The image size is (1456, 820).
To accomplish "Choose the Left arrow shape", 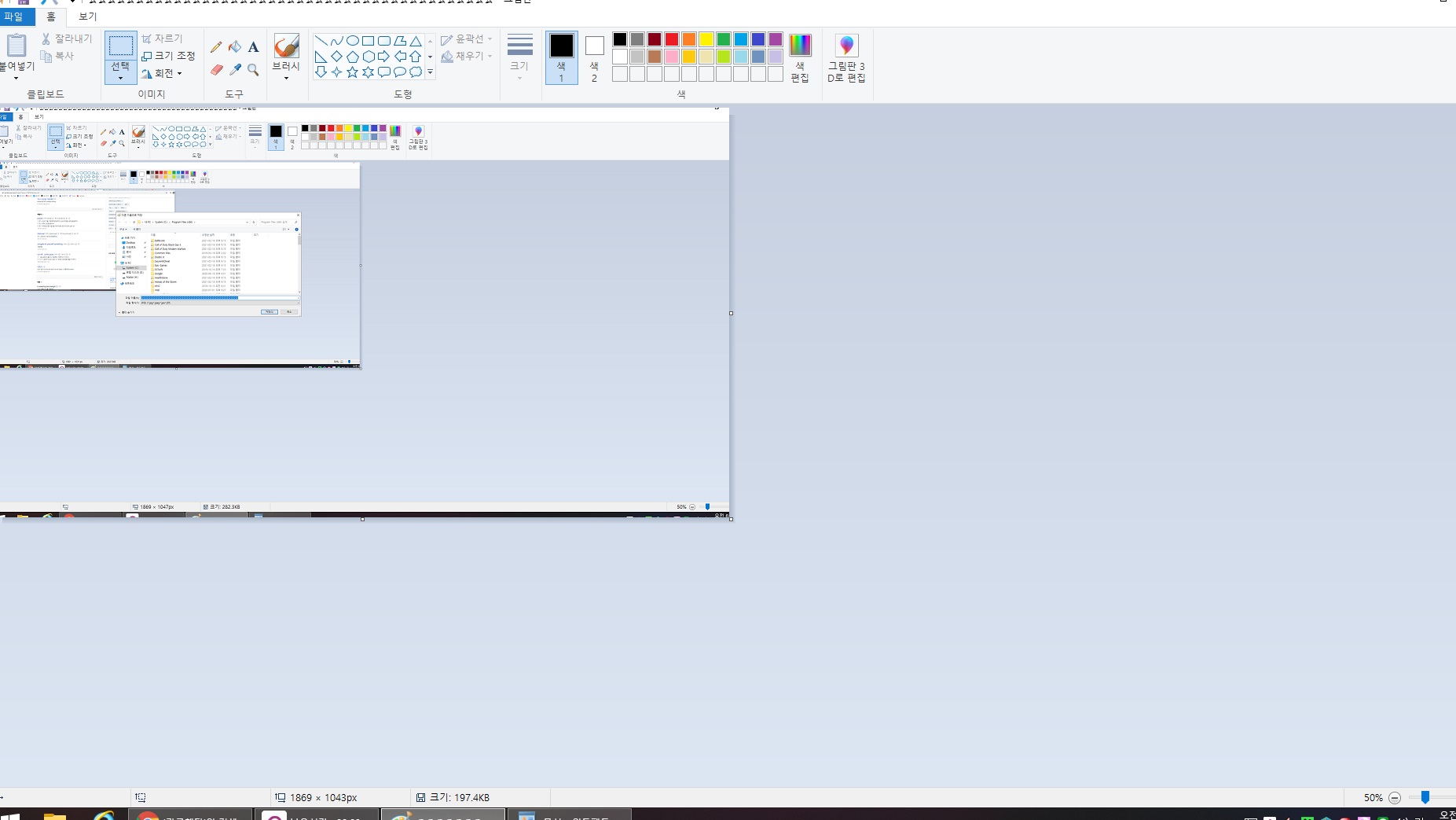I will coord(399,57).
